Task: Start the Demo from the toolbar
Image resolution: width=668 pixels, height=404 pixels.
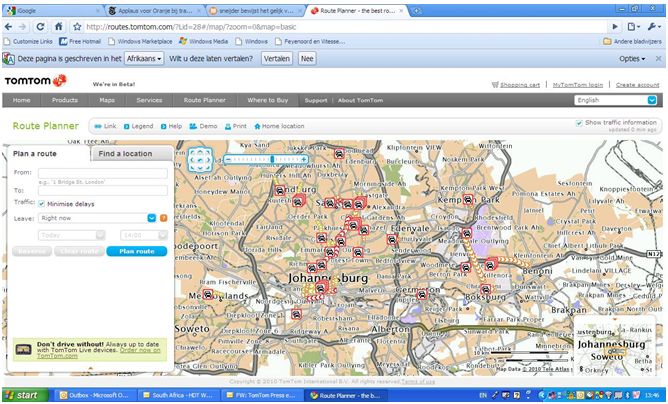Action: tap(203, 126)
